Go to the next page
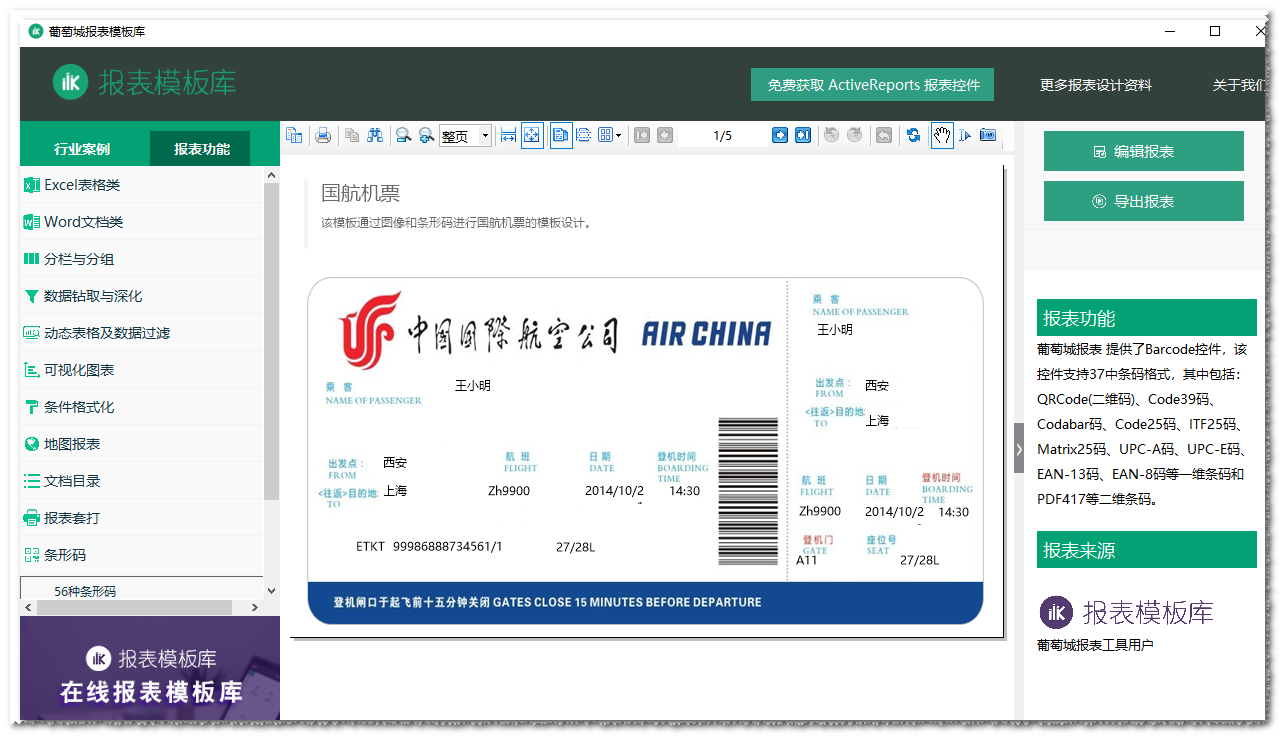This screenshot has width=1287, height=742. tap(780, 135)
